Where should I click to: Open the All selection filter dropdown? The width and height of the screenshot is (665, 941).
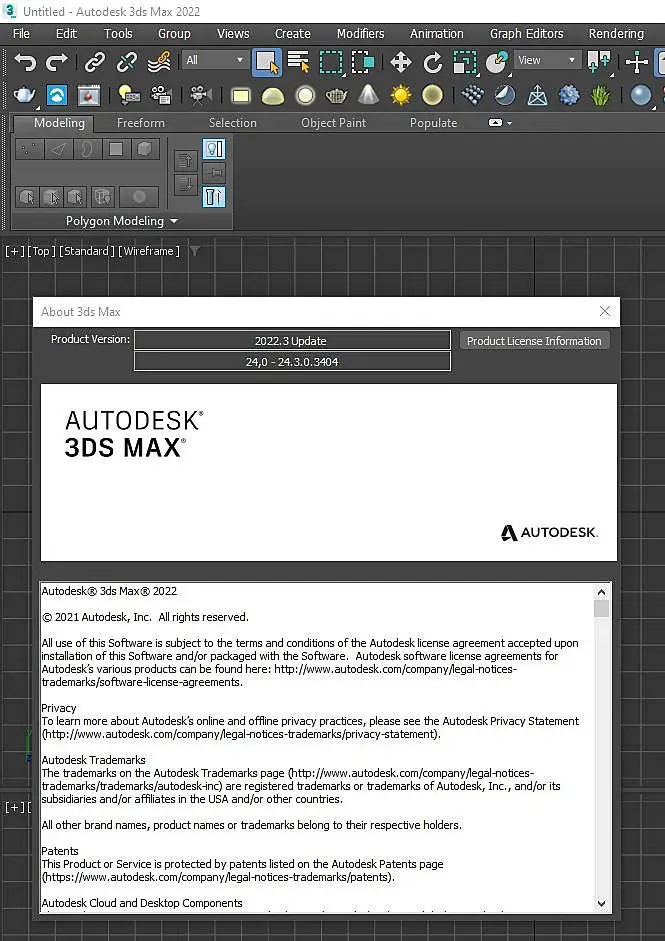point(214,60)
